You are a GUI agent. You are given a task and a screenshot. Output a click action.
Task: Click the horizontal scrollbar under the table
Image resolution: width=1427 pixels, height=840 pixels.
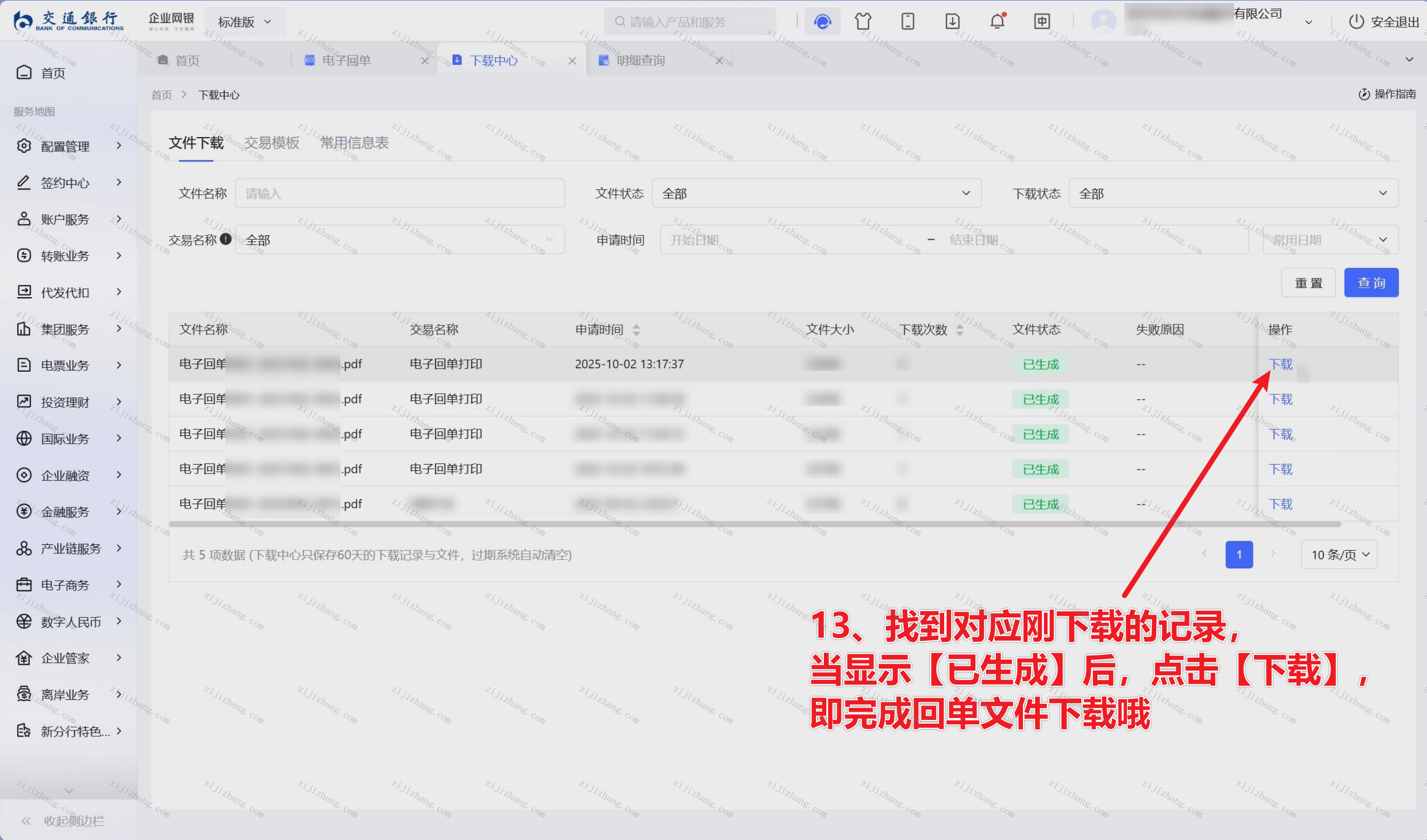point(754,525)
